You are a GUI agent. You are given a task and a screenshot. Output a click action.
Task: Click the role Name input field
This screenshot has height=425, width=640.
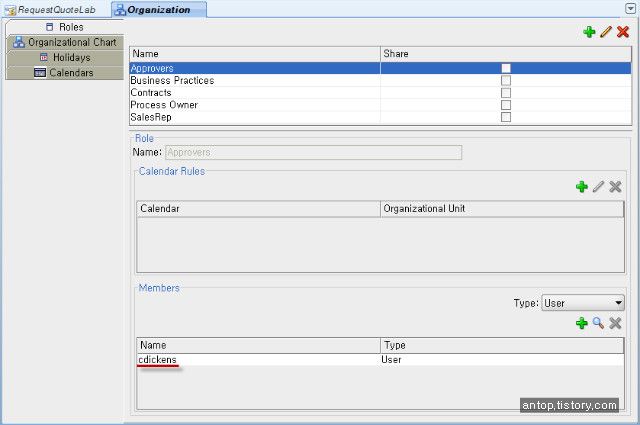(313, 152)
